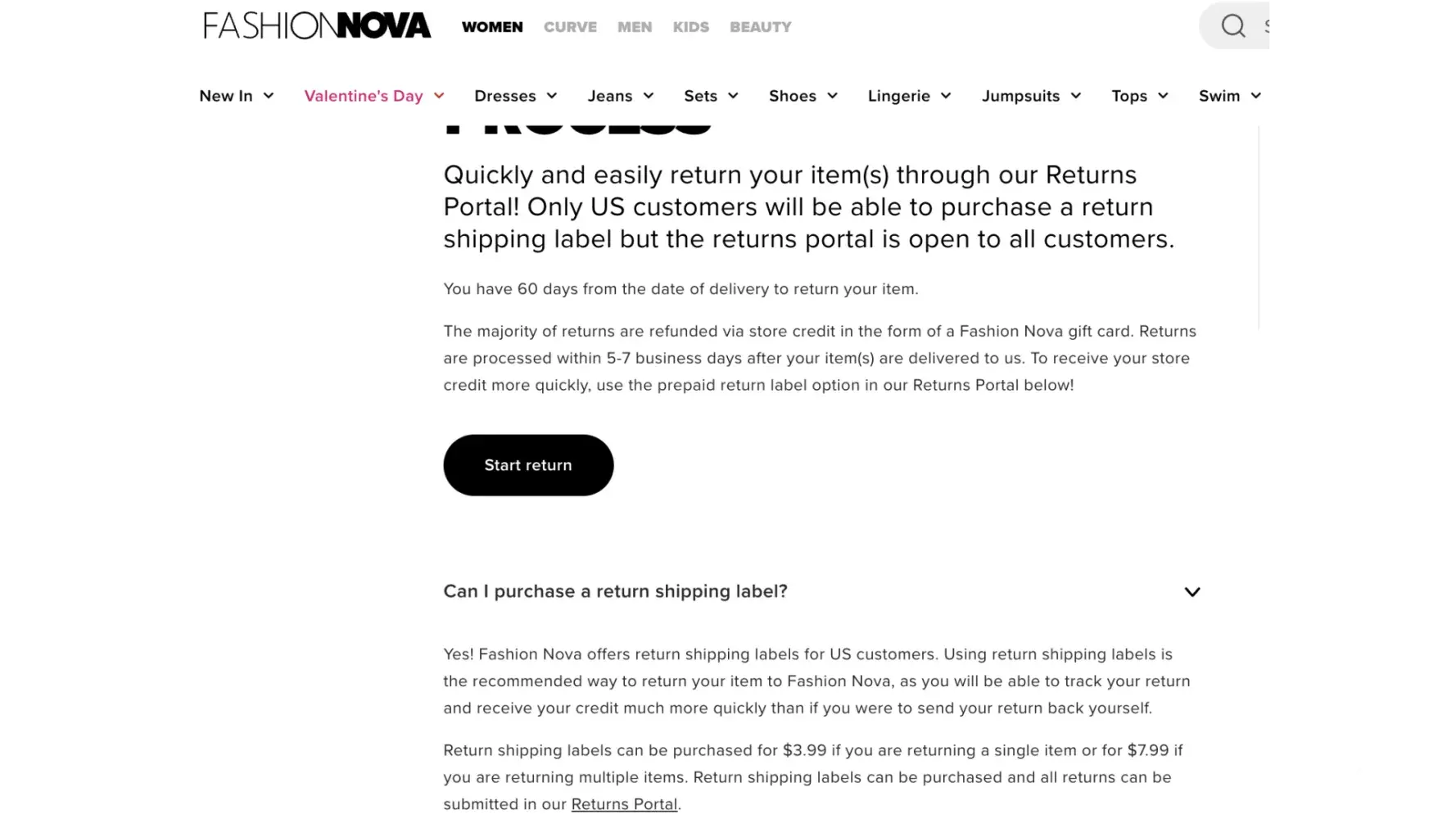Expand the Lingerie category chevron

click(x=946, y=96)
